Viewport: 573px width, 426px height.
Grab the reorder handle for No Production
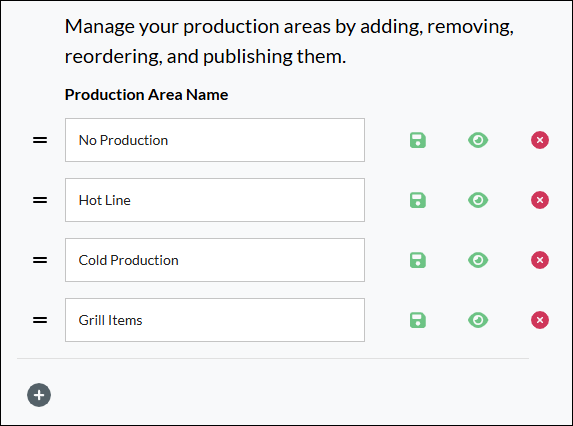(x=40, y=140)
